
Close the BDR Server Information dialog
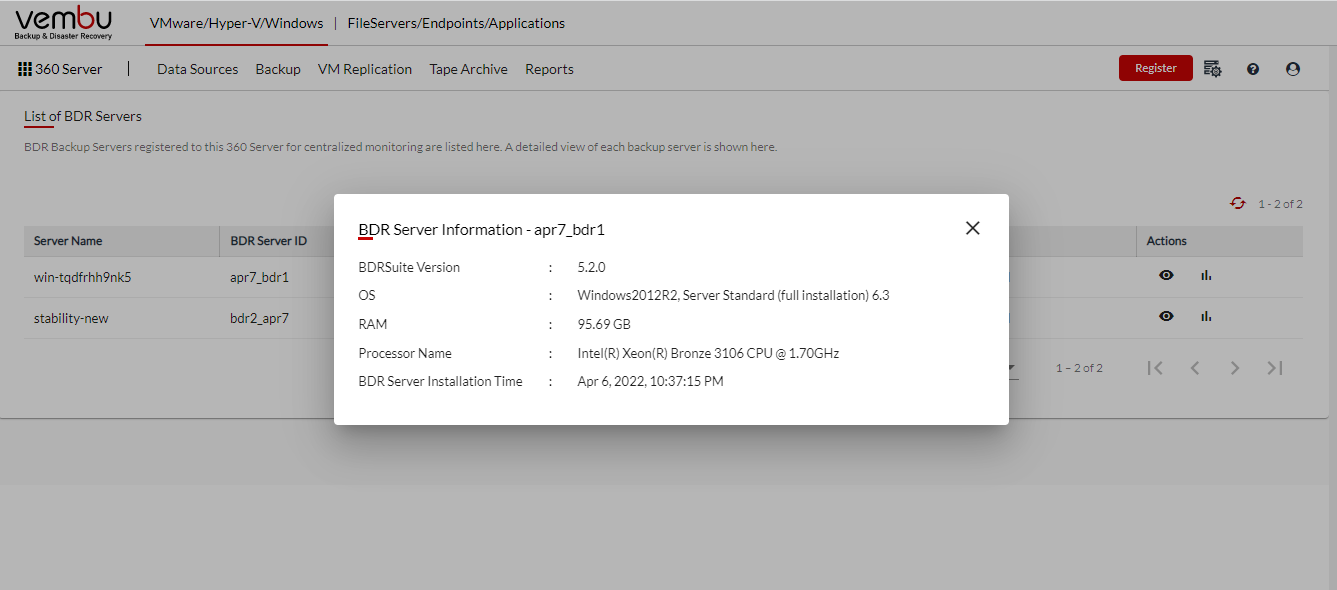point(972,228)
